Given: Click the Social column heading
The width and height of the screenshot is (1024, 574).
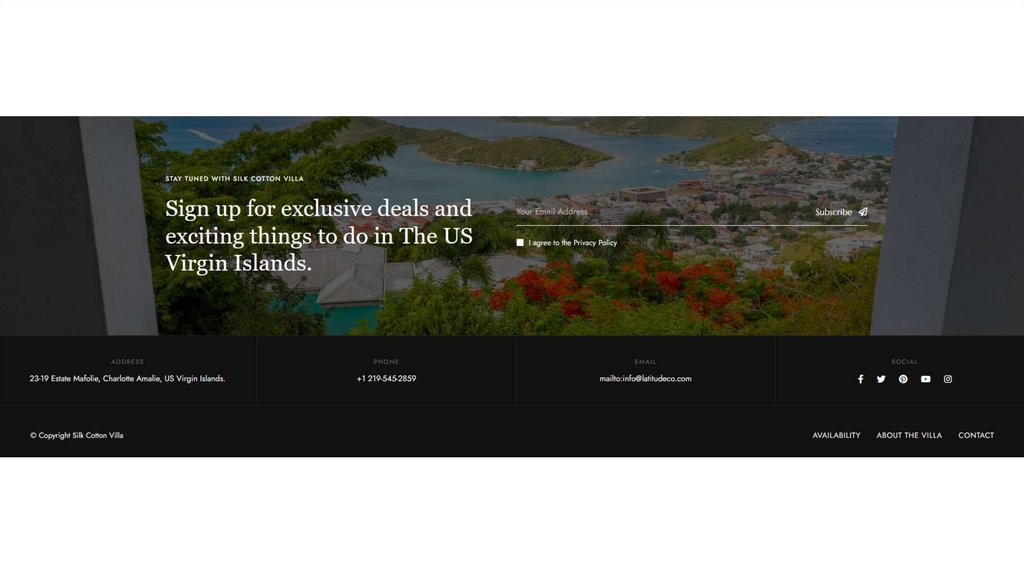Looking at the screenshot, I should 904,361.
